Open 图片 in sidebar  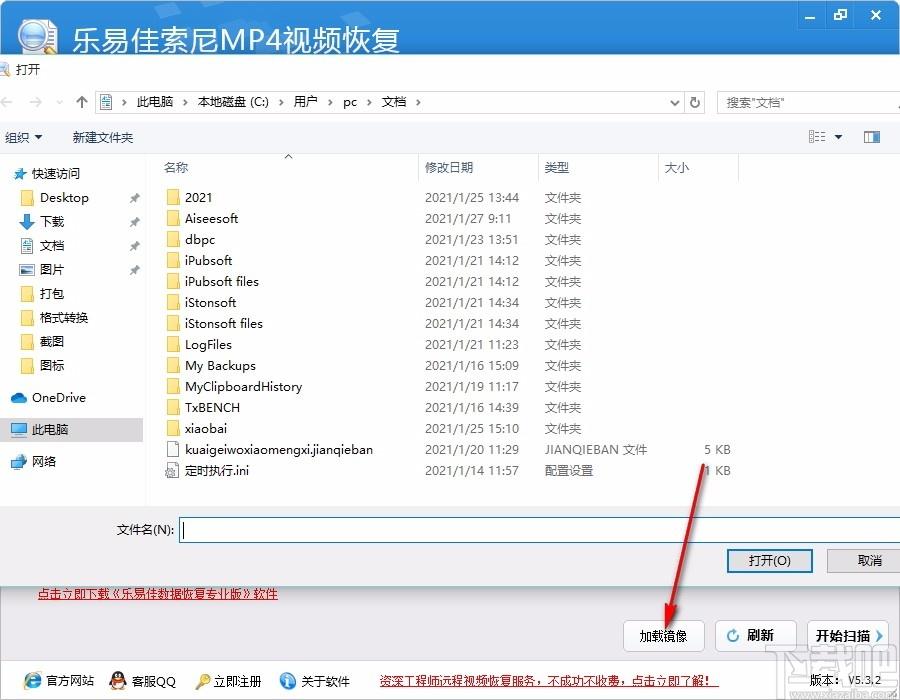tap(42, 270)
